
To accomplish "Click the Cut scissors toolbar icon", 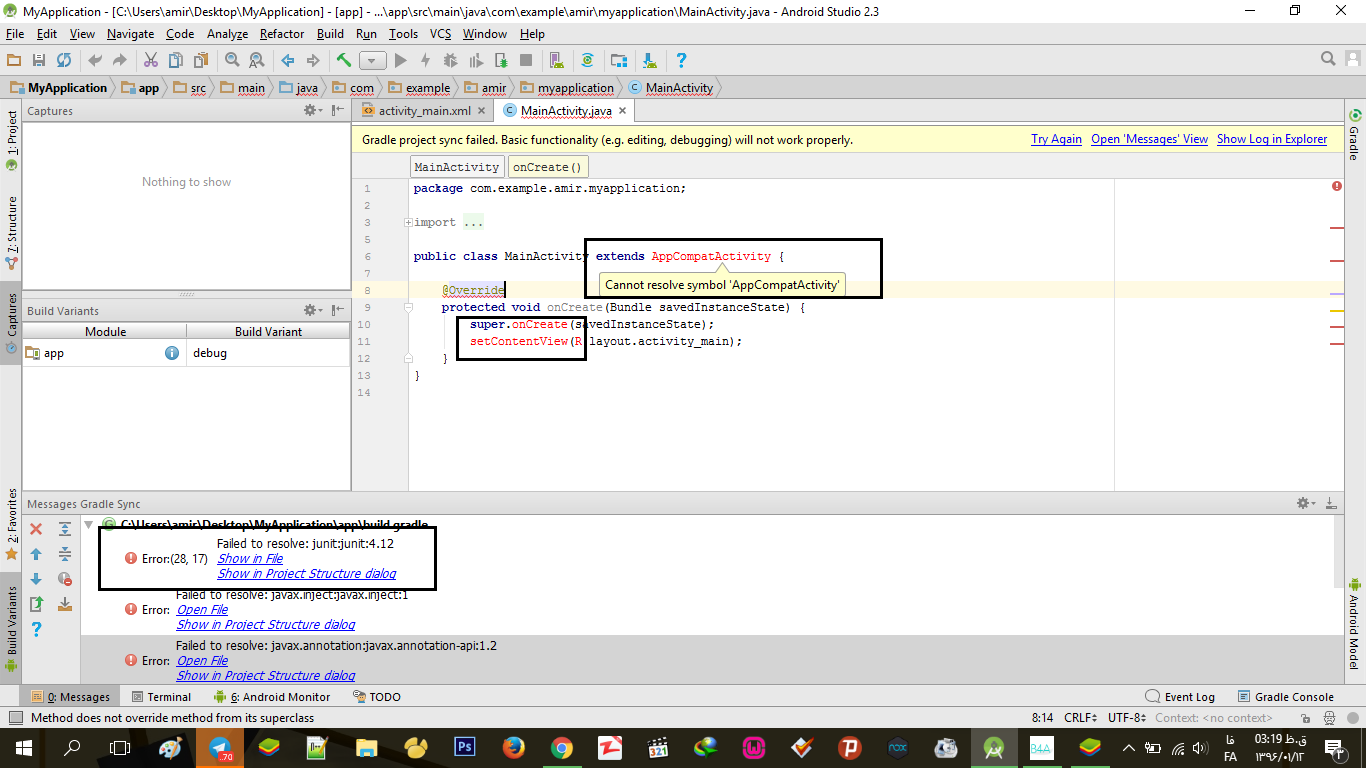I will [151, 60].
